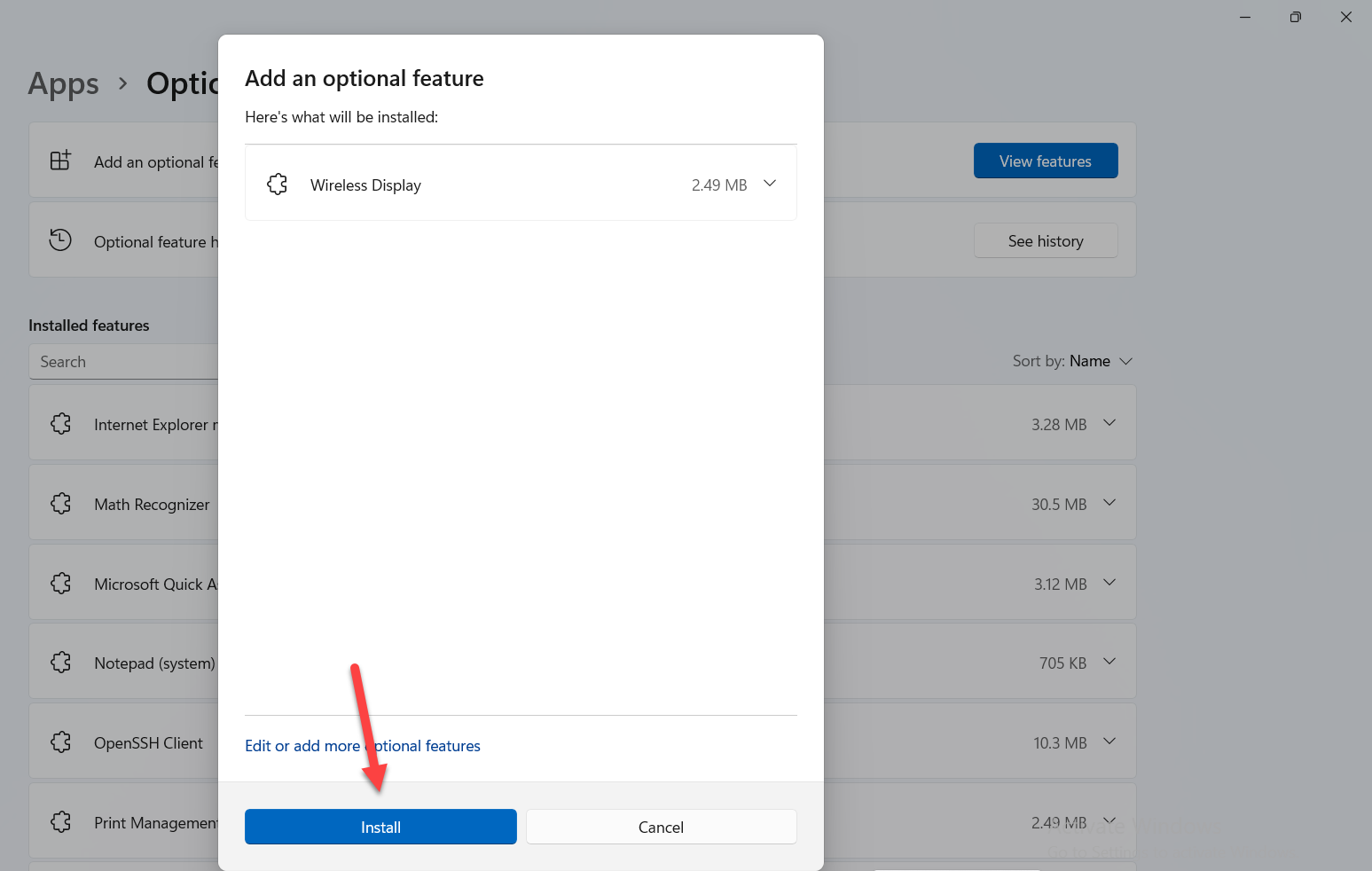
Task: Open Edit or add more optional features link
Action: click(362, 746)
